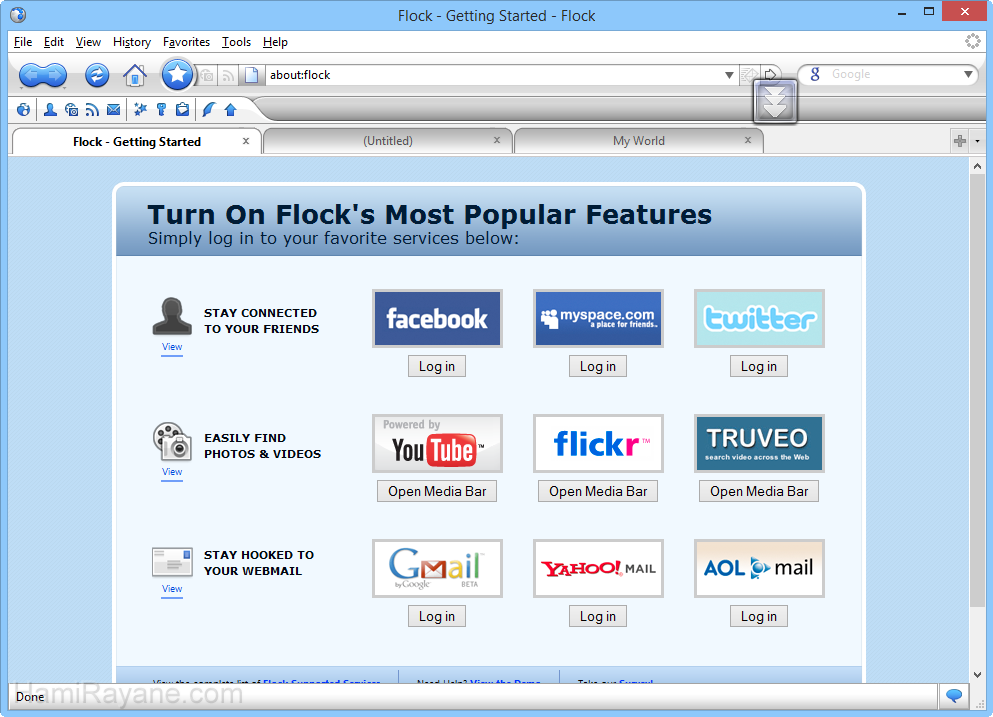Screen dimensions: 993x717
Task: Open the View menu
Action: tap(88, 42)
